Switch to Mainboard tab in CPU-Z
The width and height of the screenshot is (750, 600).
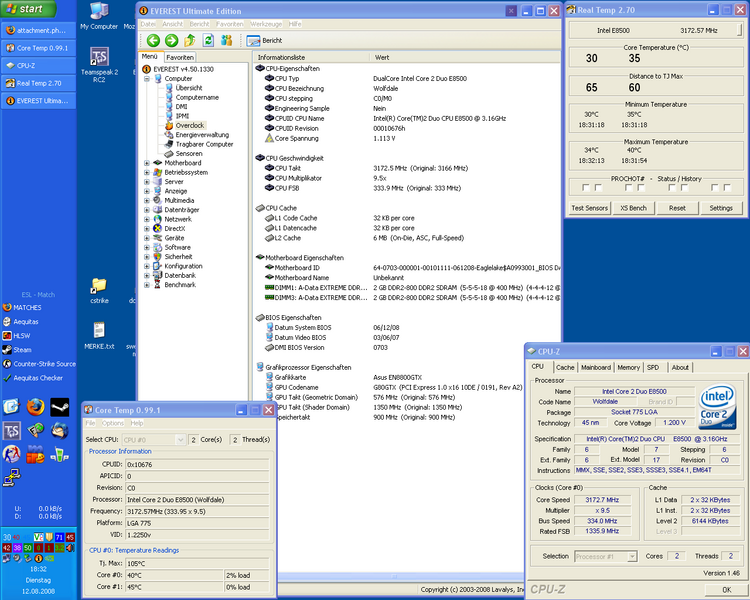(x=596, y=367)
